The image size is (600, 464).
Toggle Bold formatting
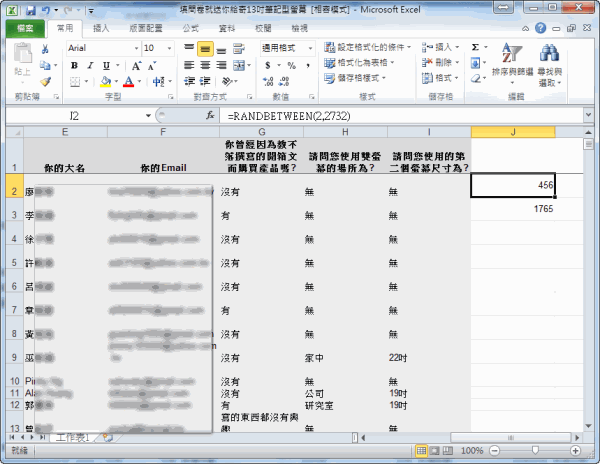(x=74, y=65)
